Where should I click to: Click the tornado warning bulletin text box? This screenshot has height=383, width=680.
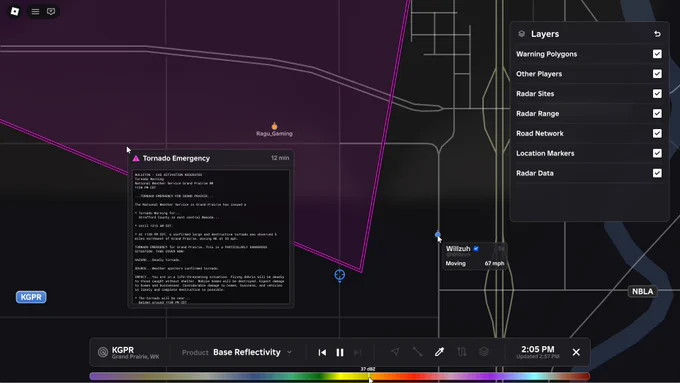click(x=211, y=237)
